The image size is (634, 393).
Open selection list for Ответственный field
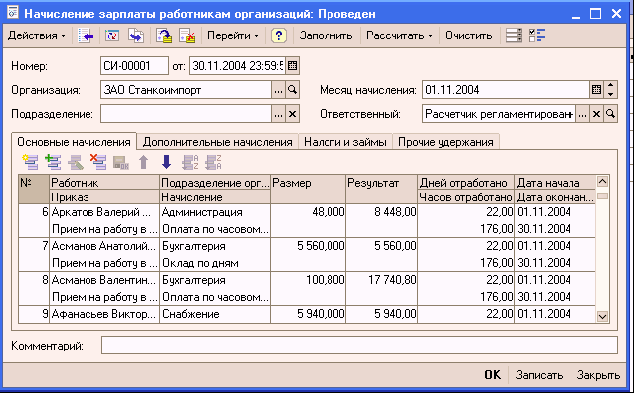point(582,114)
